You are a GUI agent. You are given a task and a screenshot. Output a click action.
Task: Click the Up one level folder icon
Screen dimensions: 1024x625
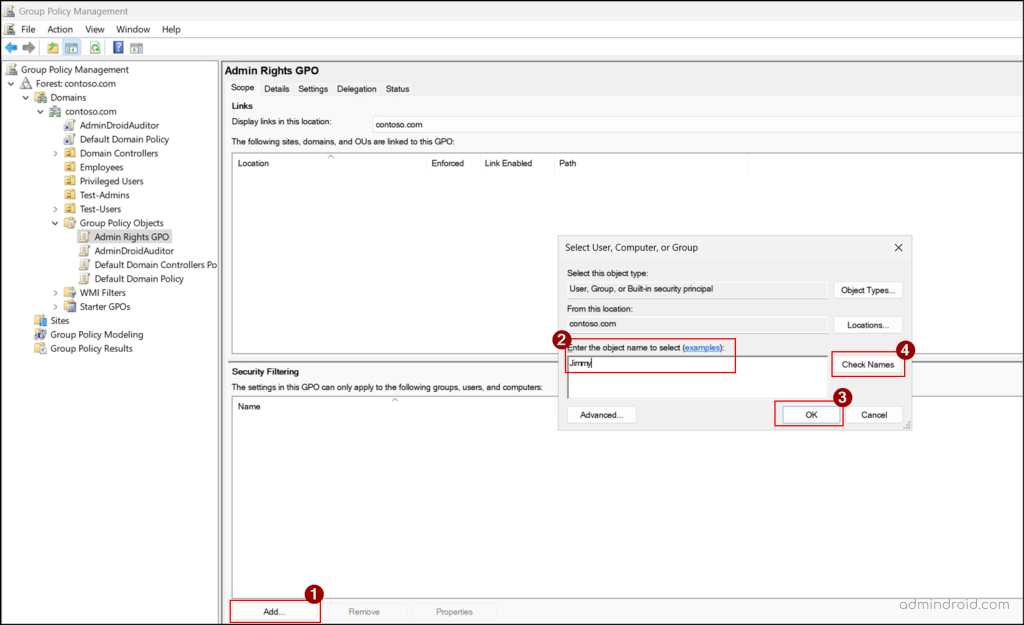pyautogui.click(x=53, y=48)
